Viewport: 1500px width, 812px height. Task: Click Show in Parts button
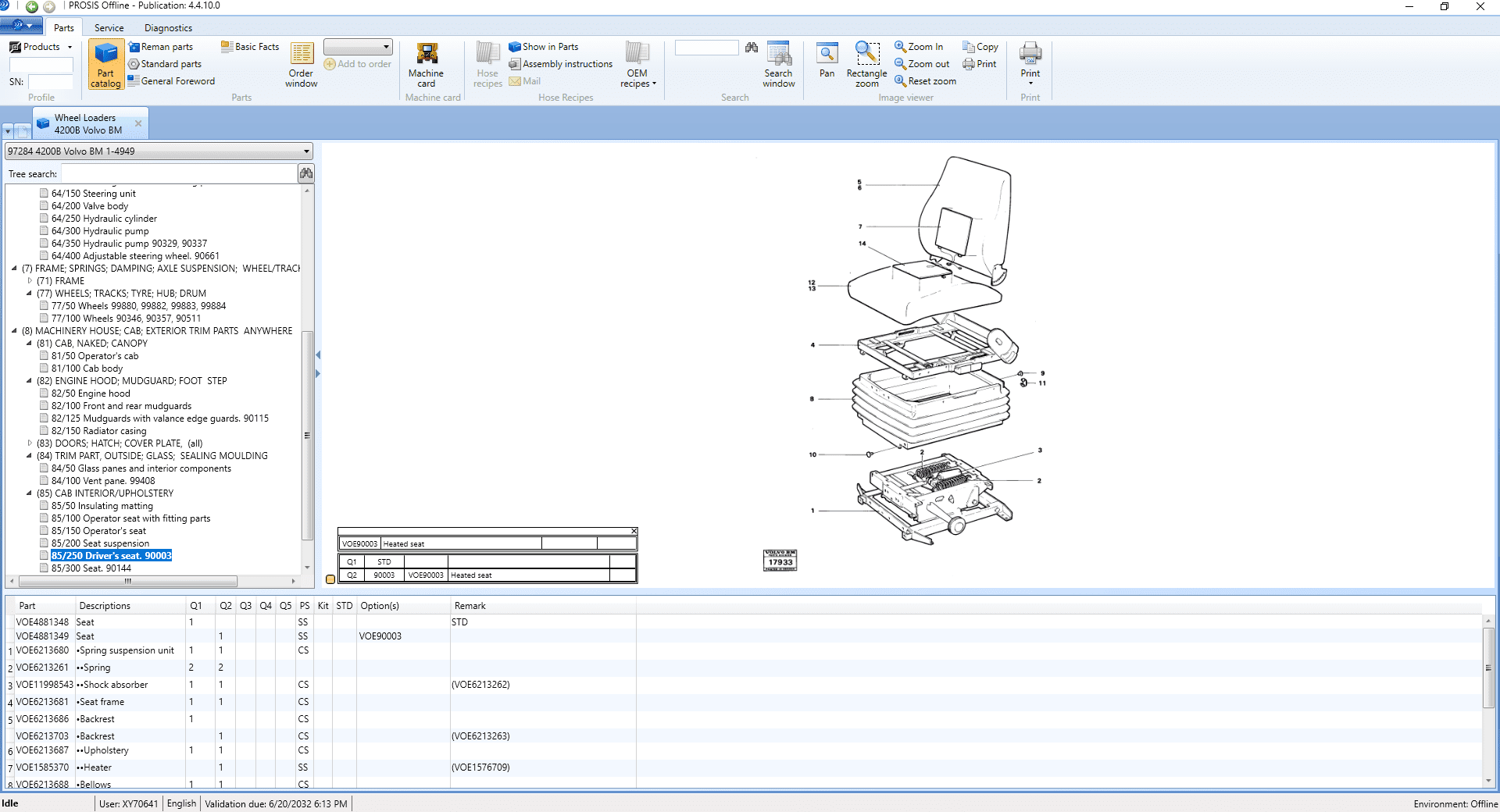click(544, 47)
